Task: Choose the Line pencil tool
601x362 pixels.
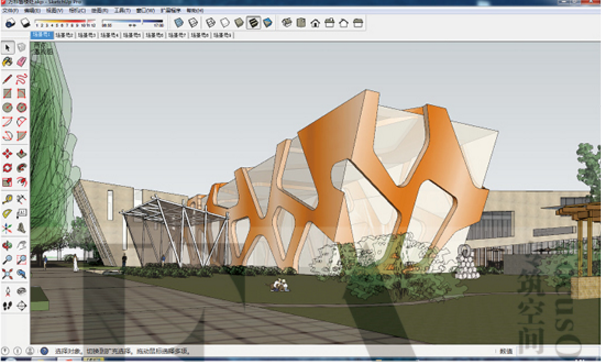Action: coord(7,79)
